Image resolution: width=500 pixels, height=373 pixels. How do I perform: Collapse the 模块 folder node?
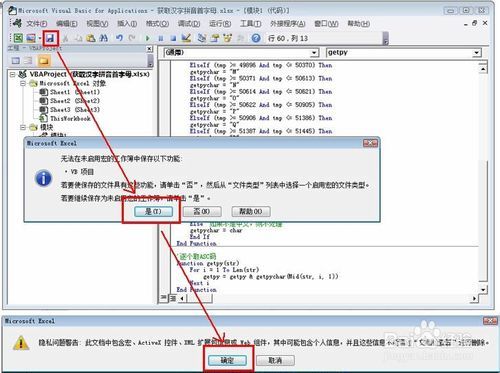[23, 127]
